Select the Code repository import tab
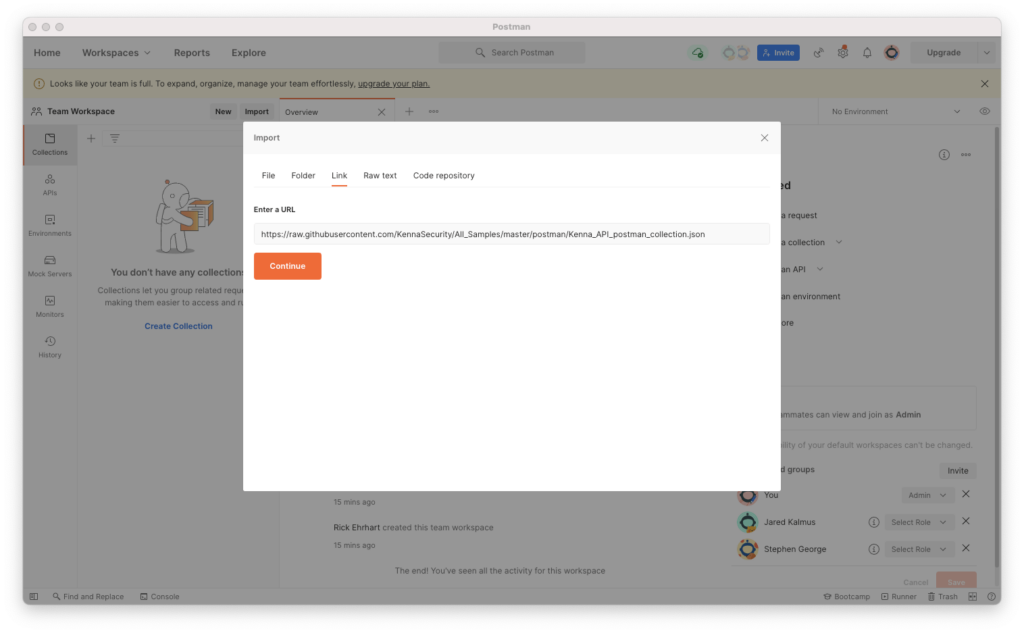This screenshot has width=1024, height=633. 443,176
